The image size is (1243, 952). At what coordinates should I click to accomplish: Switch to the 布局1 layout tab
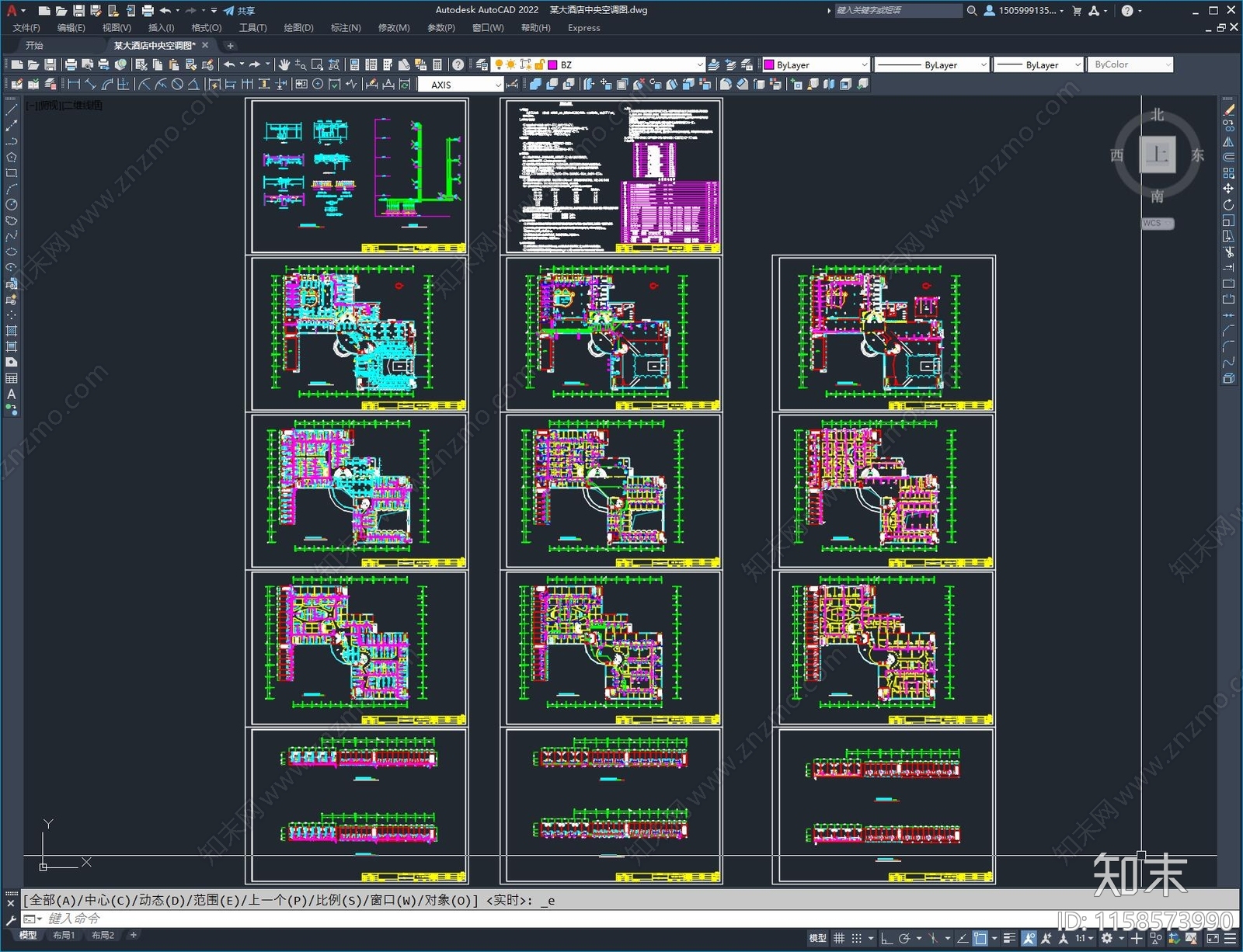(64, 936)
